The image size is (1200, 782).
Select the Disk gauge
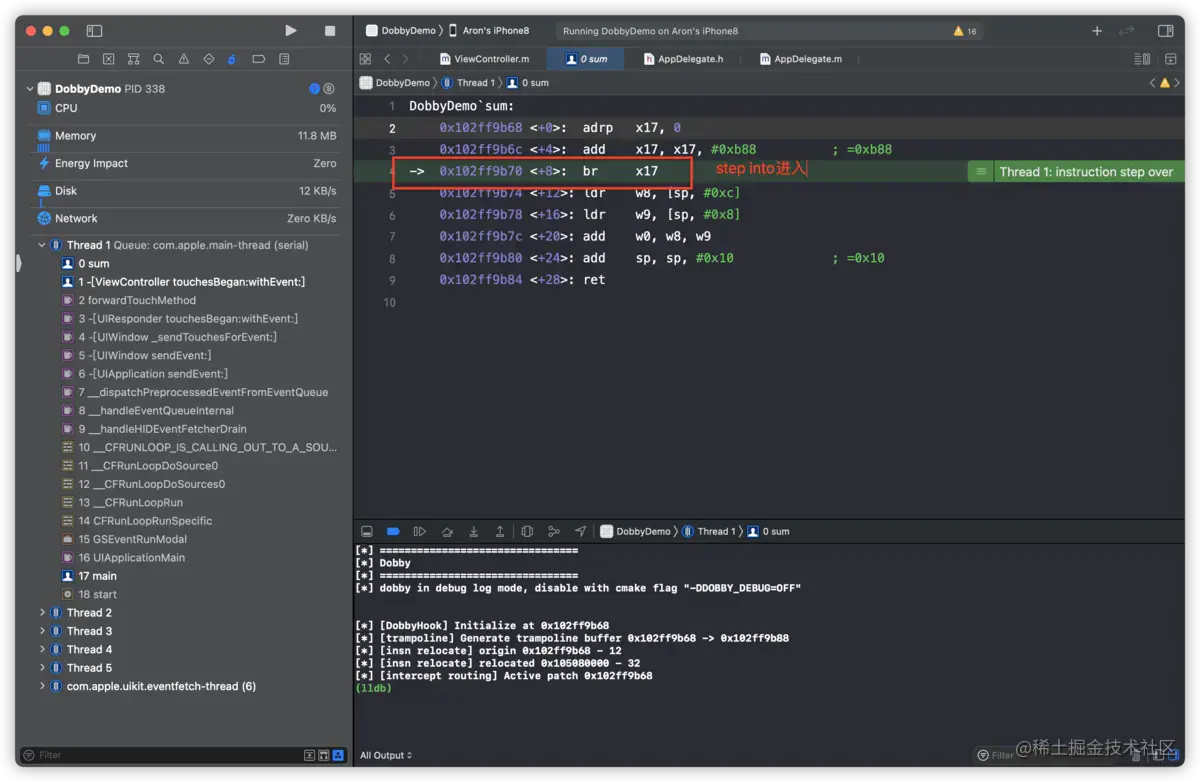point(186,191)
